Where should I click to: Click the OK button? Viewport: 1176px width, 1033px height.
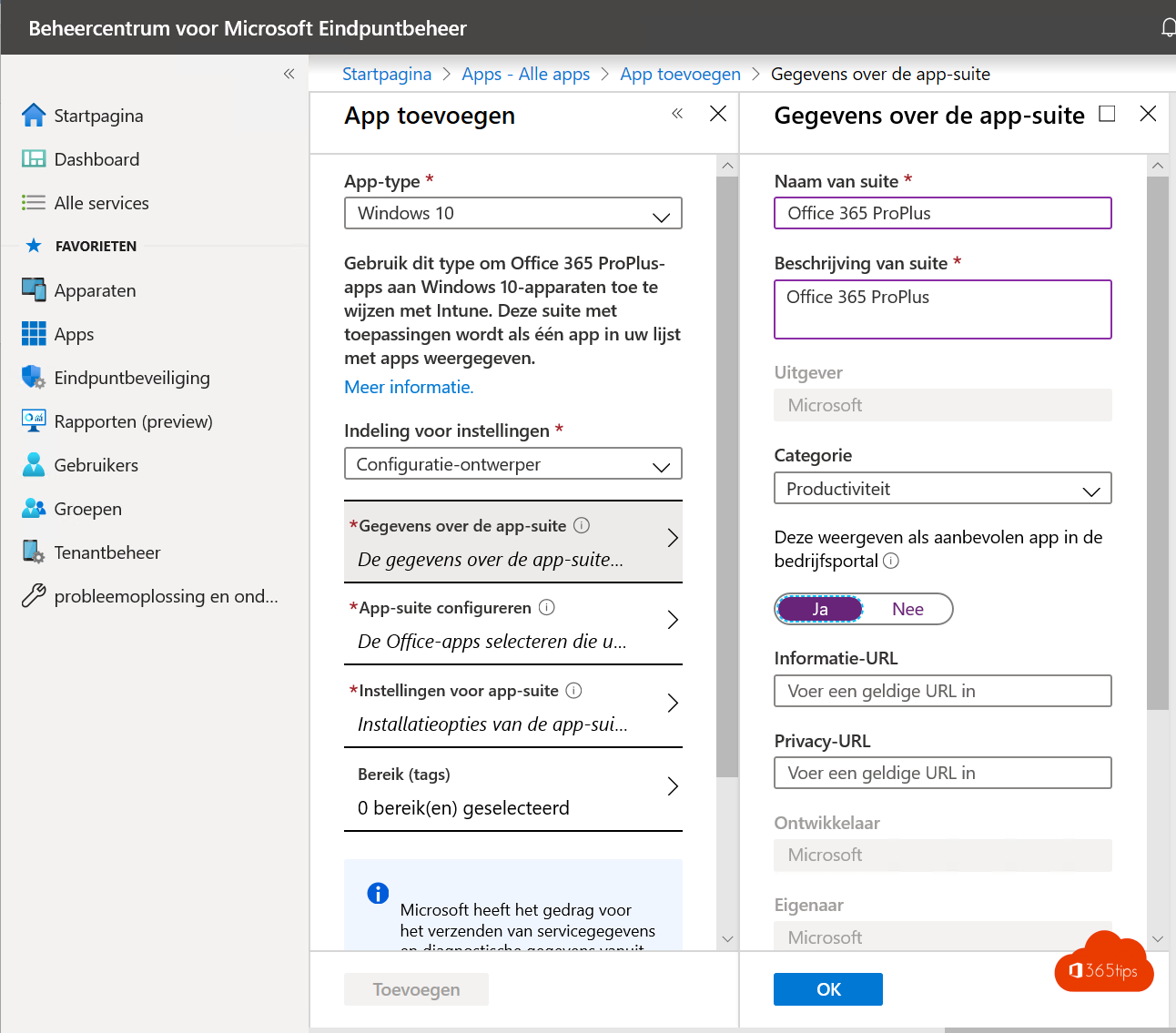pos(828,989)
